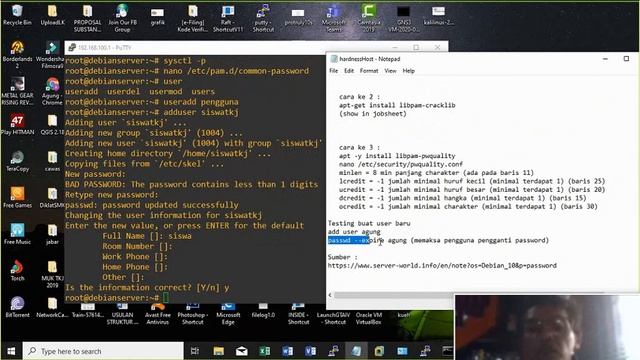
Task: Open the Recycle Bin desktop icon
Action: click(x=17, y=15)
